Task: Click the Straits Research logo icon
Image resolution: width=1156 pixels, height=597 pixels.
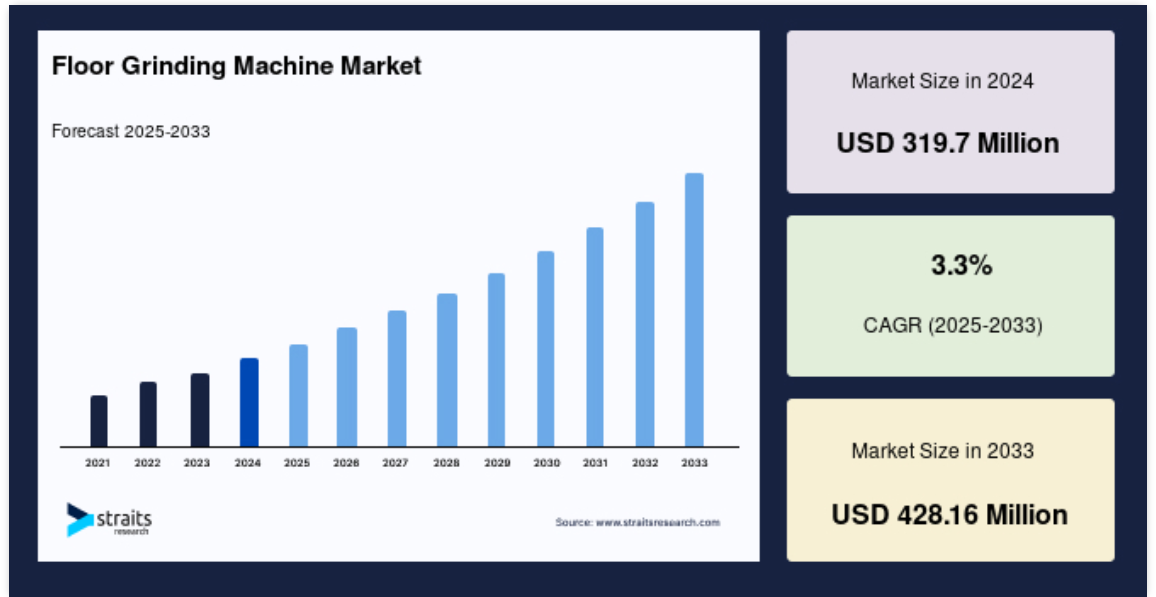Action: point(80,519)
